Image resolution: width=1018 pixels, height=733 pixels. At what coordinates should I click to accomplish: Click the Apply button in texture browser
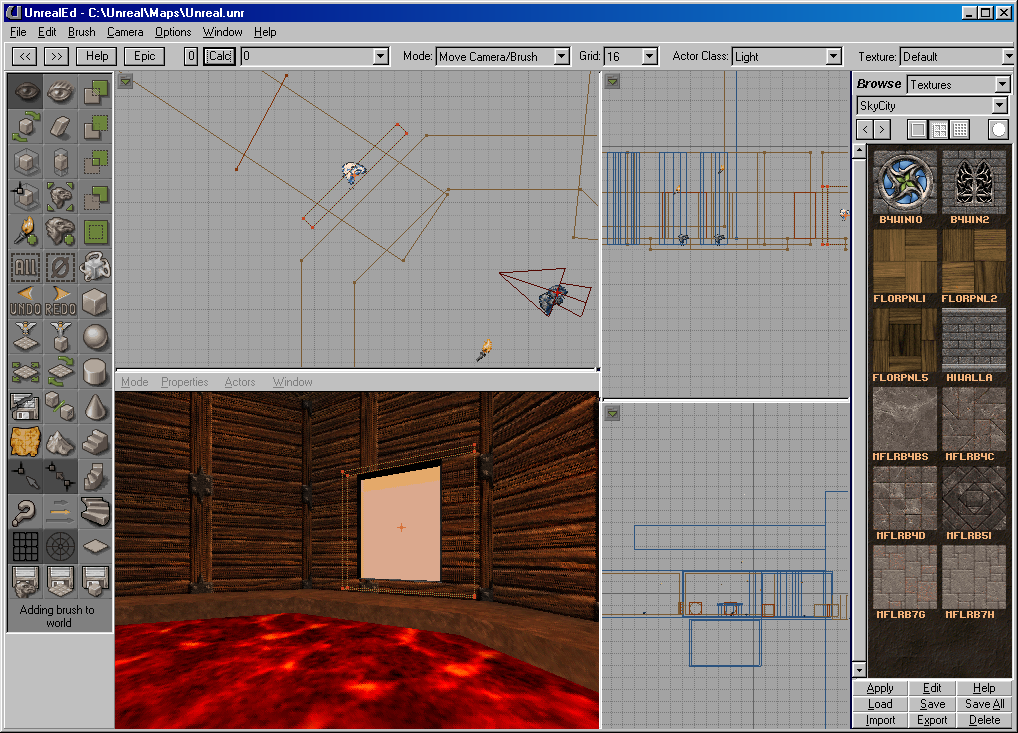pyautogui.click(x=880, y=688)
